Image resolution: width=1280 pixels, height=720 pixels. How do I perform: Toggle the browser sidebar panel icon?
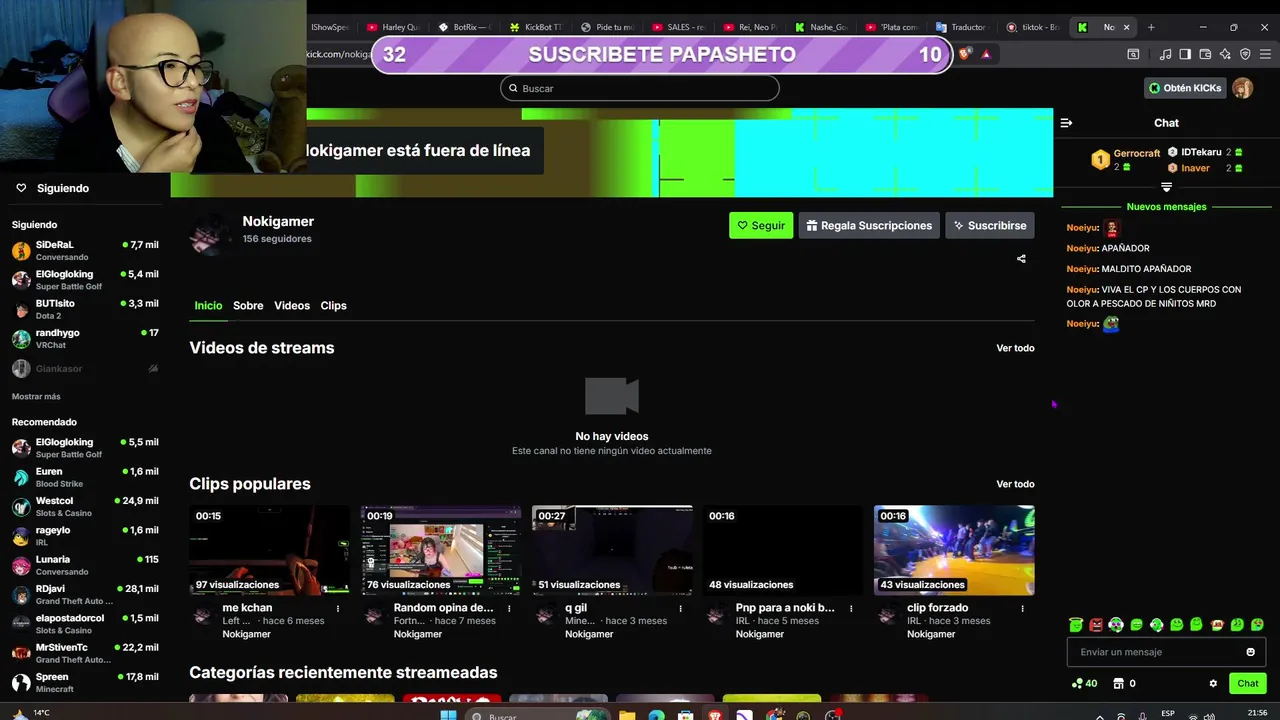pos(1185,54)
